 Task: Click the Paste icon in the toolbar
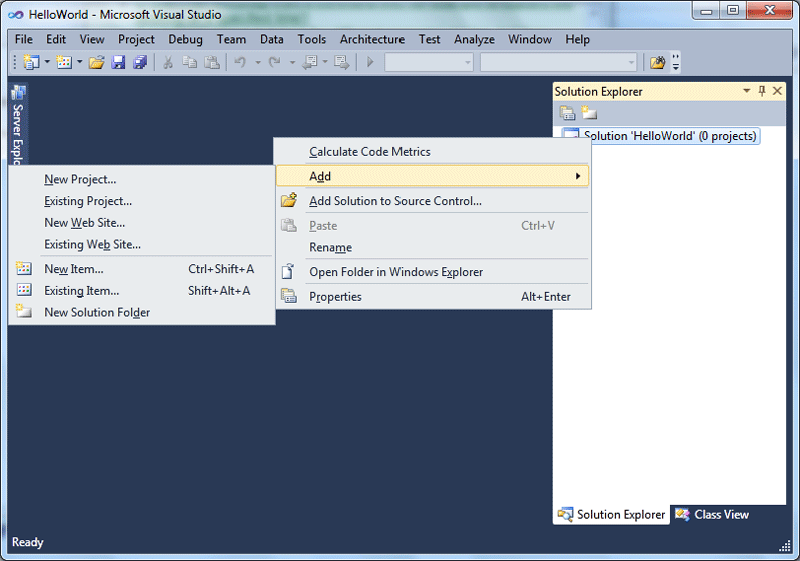(212, 62)
